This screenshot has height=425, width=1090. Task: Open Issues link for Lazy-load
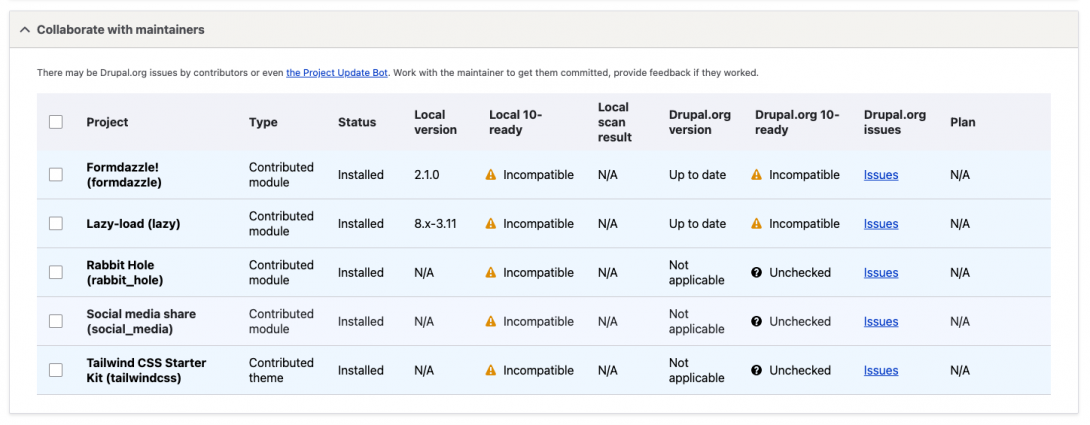pos(881,224)
